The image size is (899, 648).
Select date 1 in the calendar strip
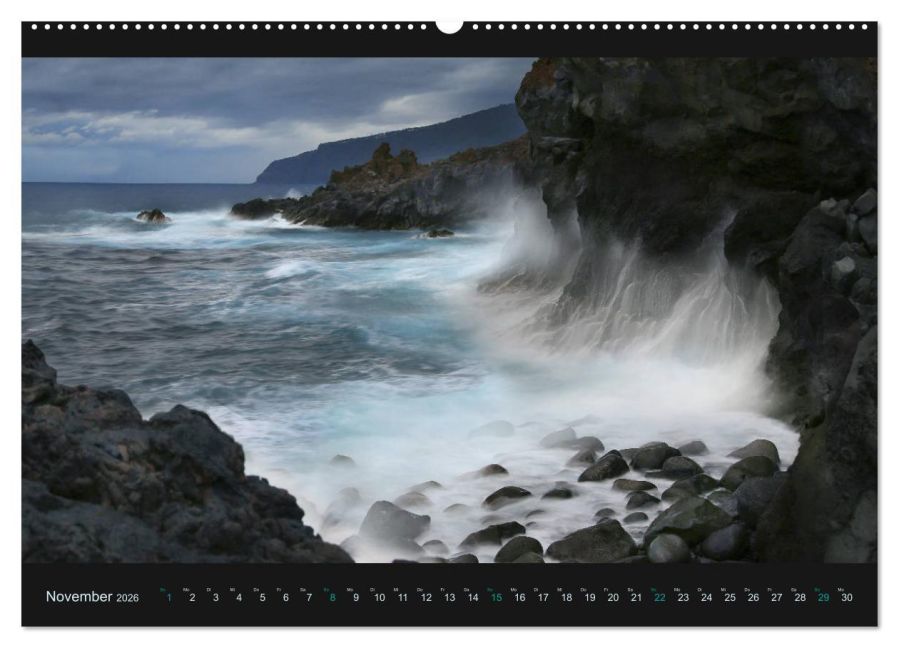click(x=169, y=598)
